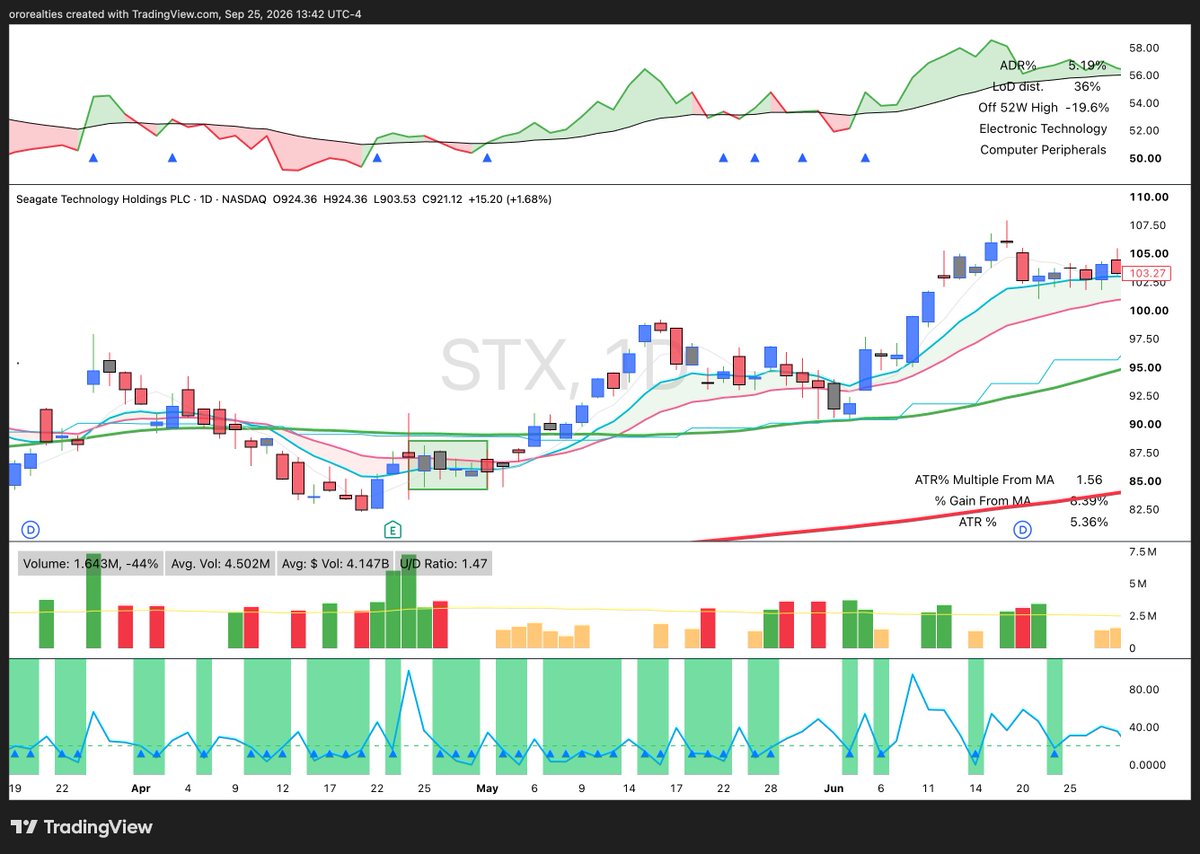
Task: Click the 97.50 price axis label
Action: [x=1146, y=340]
